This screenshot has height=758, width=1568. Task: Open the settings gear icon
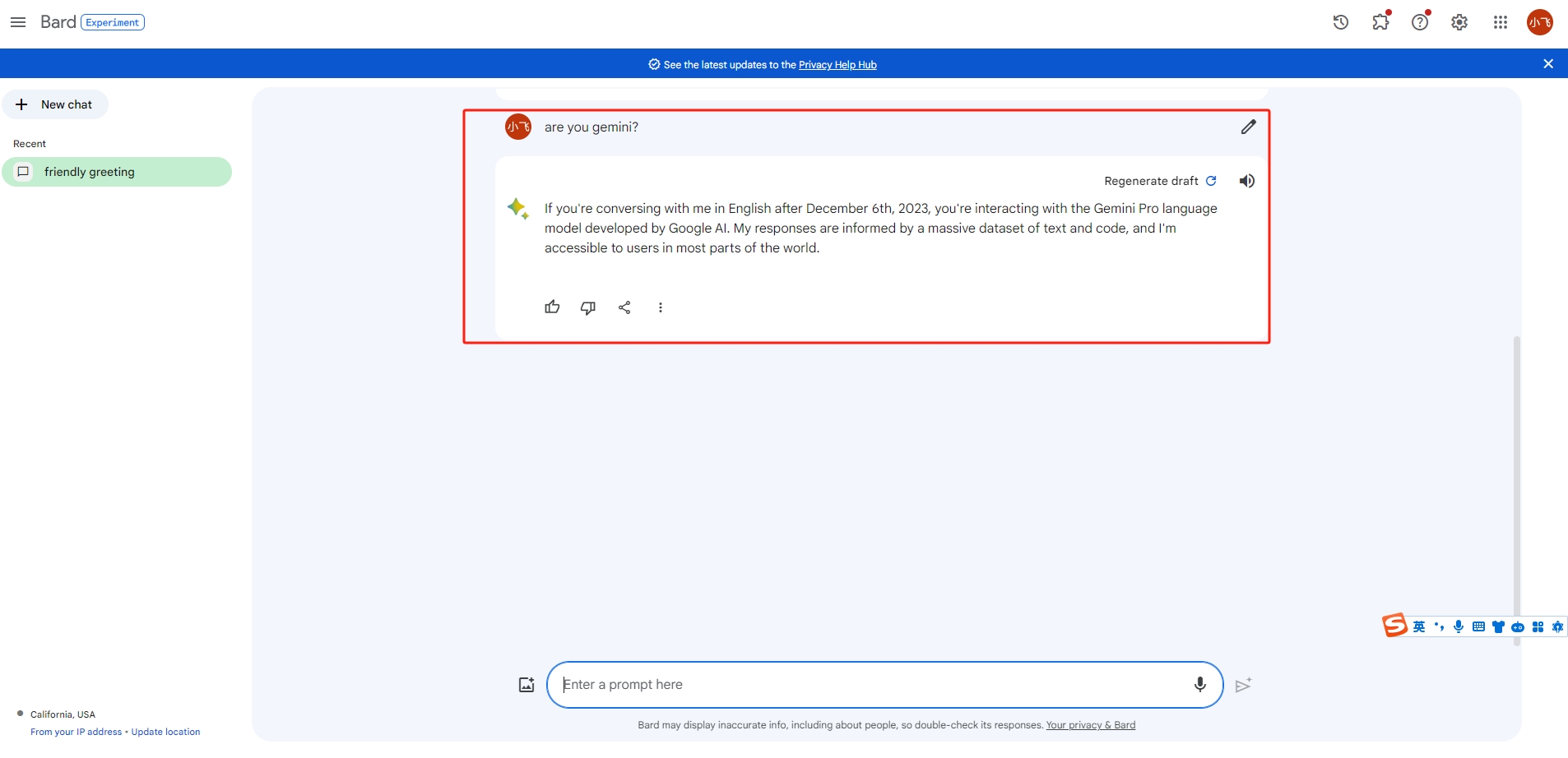1459,22
